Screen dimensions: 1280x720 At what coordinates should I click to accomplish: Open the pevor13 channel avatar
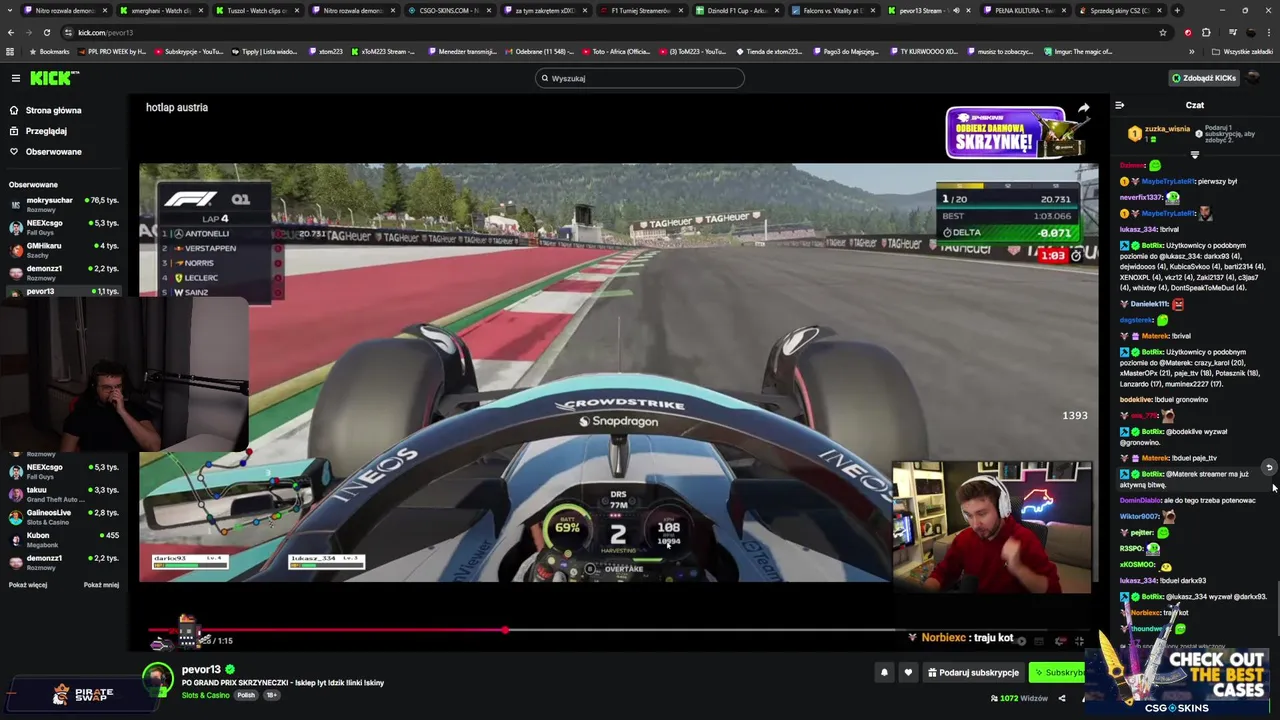coord(157,679)
